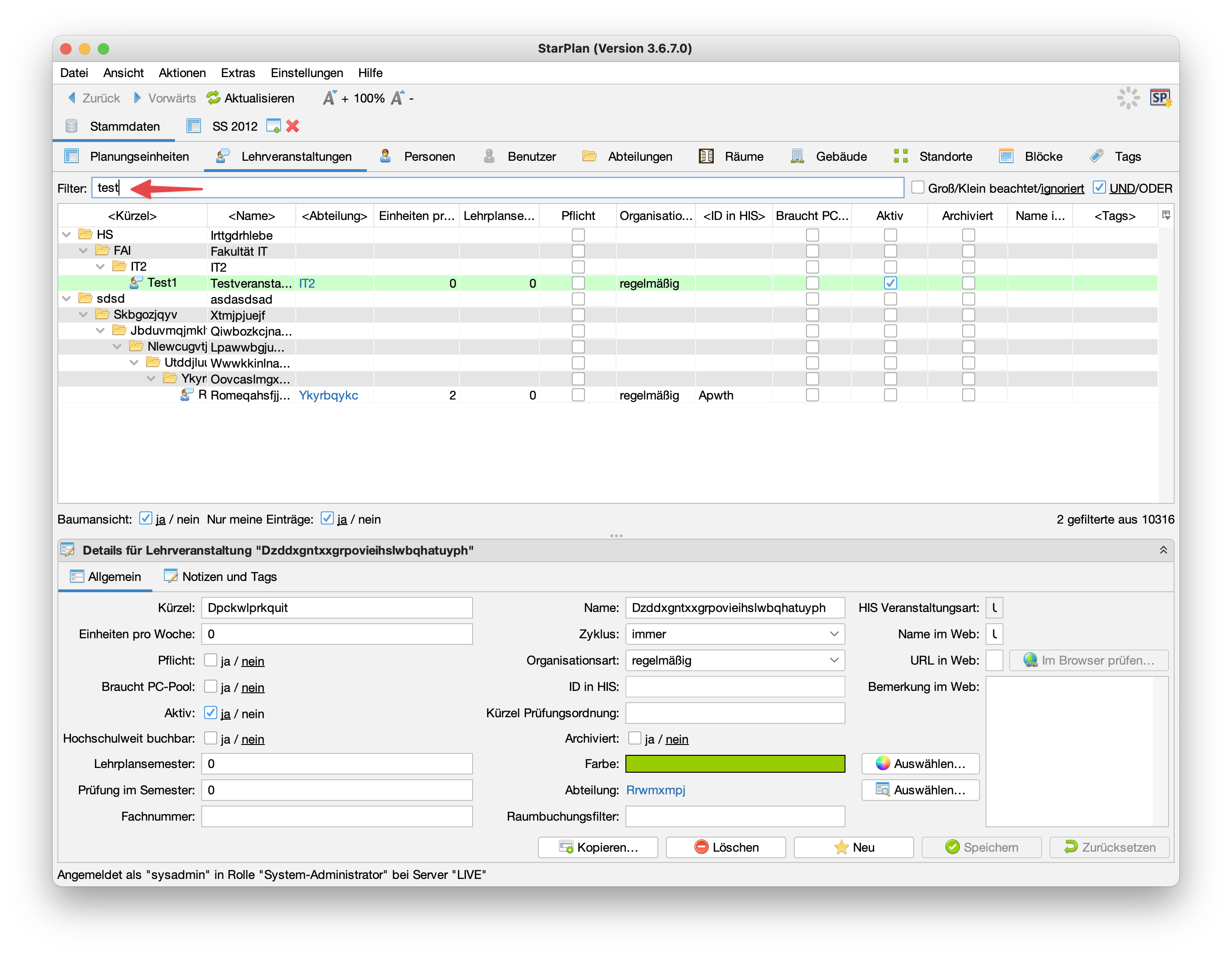Click the decrease font size A- icon
Viewport: 1232px width, 956px height.
[x=398, y=98]
